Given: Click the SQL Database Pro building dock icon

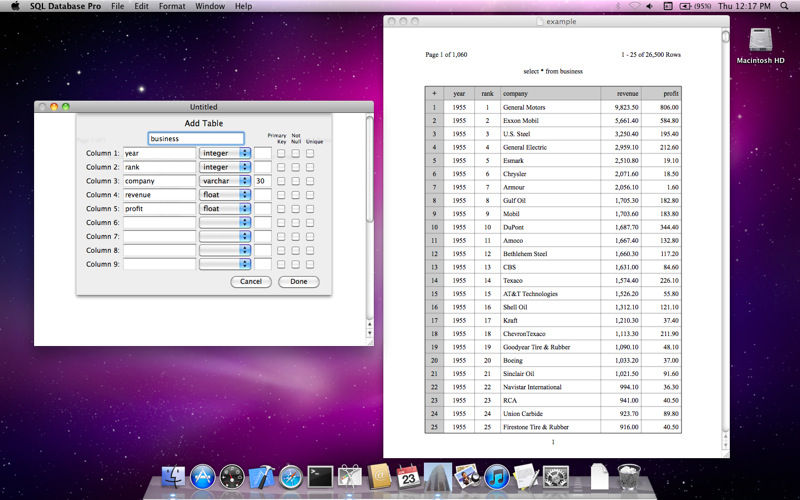Looking at the screenshot, I should pyautogui.click(x=438, y=476).
